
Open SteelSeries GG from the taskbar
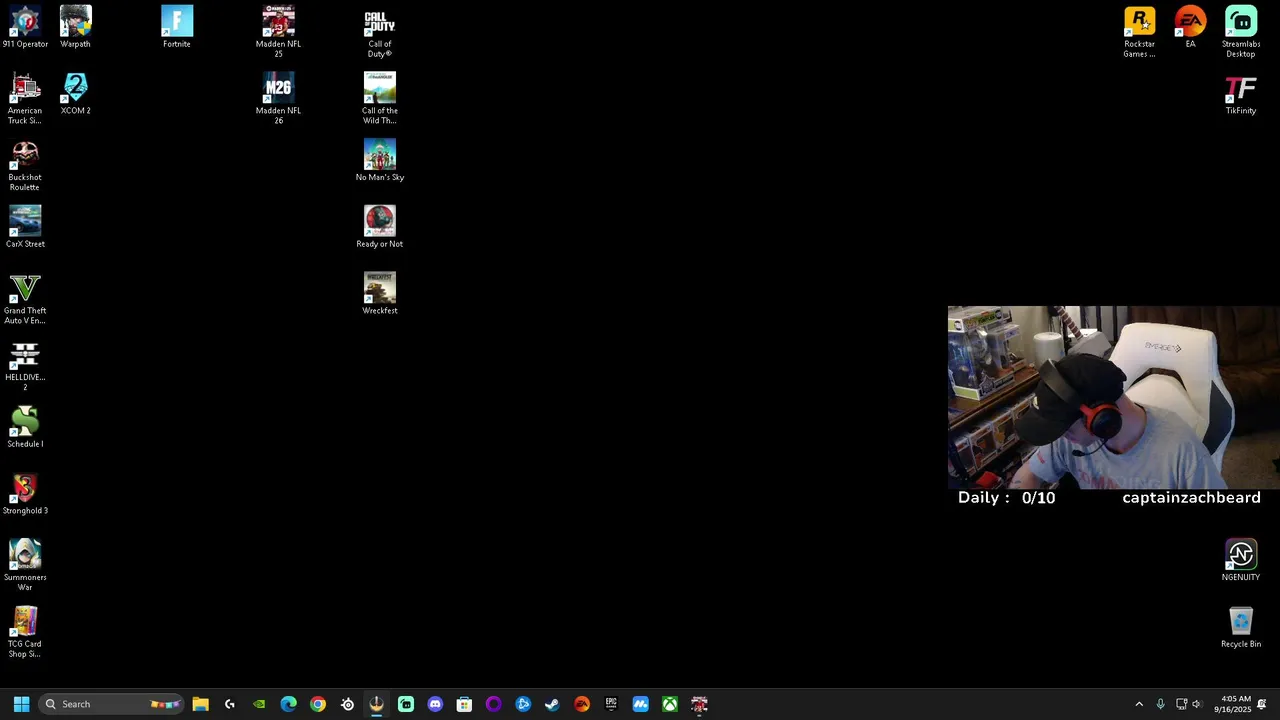[x=347, y=704]
